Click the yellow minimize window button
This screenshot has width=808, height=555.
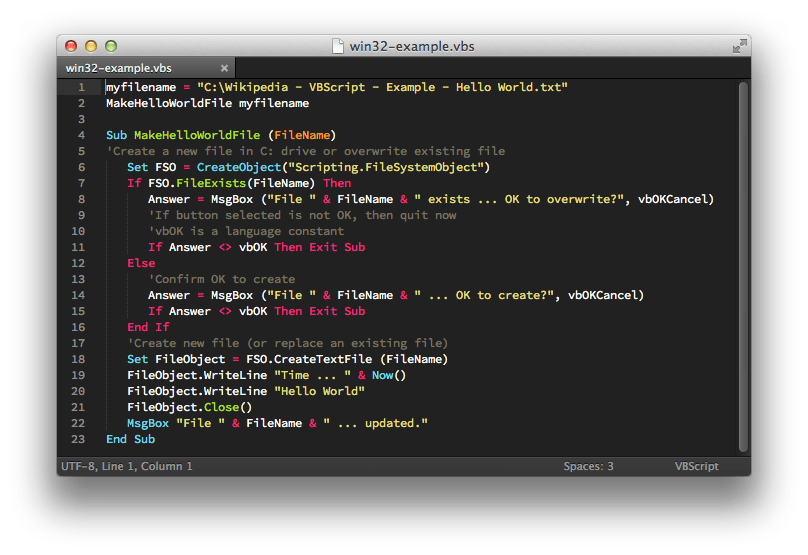pyautogui.click(x=91, y=46)
